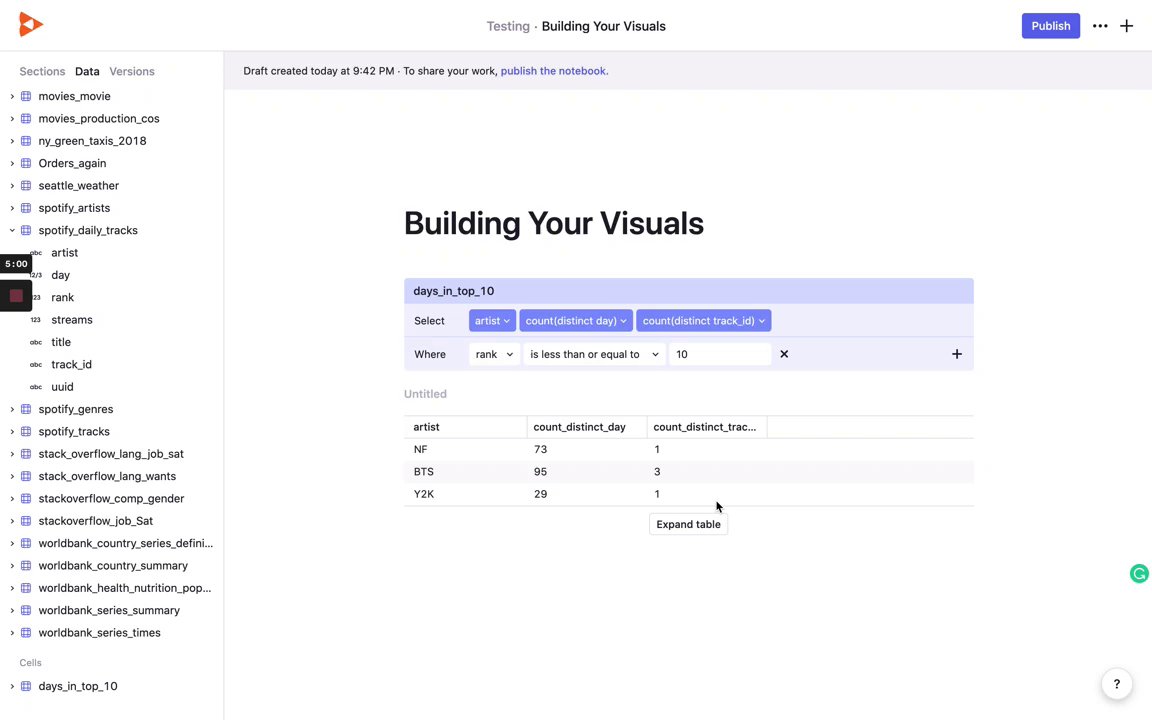Click the Expand table button

(x=688, y=524)
